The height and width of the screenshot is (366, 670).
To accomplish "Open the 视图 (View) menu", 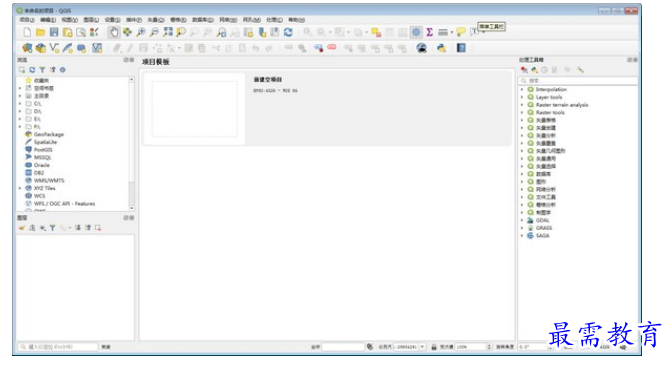I will (69, 20).
